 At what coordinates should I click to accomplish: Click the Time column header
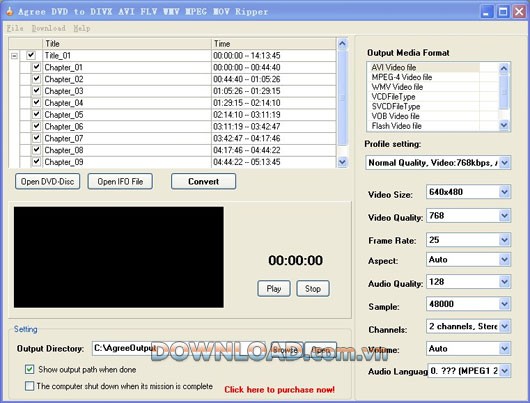pos(274,44)
